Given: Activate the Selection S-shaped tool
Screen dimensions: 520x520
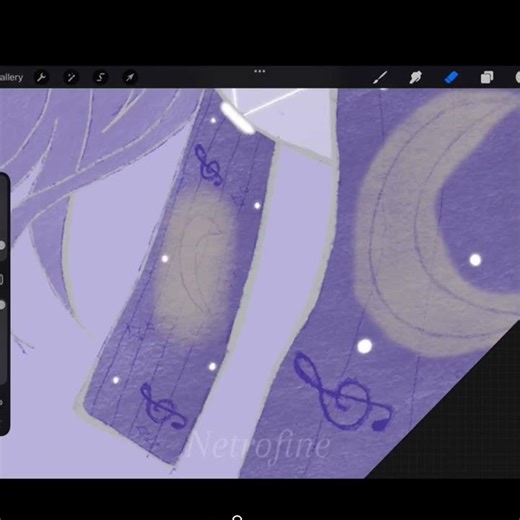Looking at the screenshot, I should click(100, 77).
